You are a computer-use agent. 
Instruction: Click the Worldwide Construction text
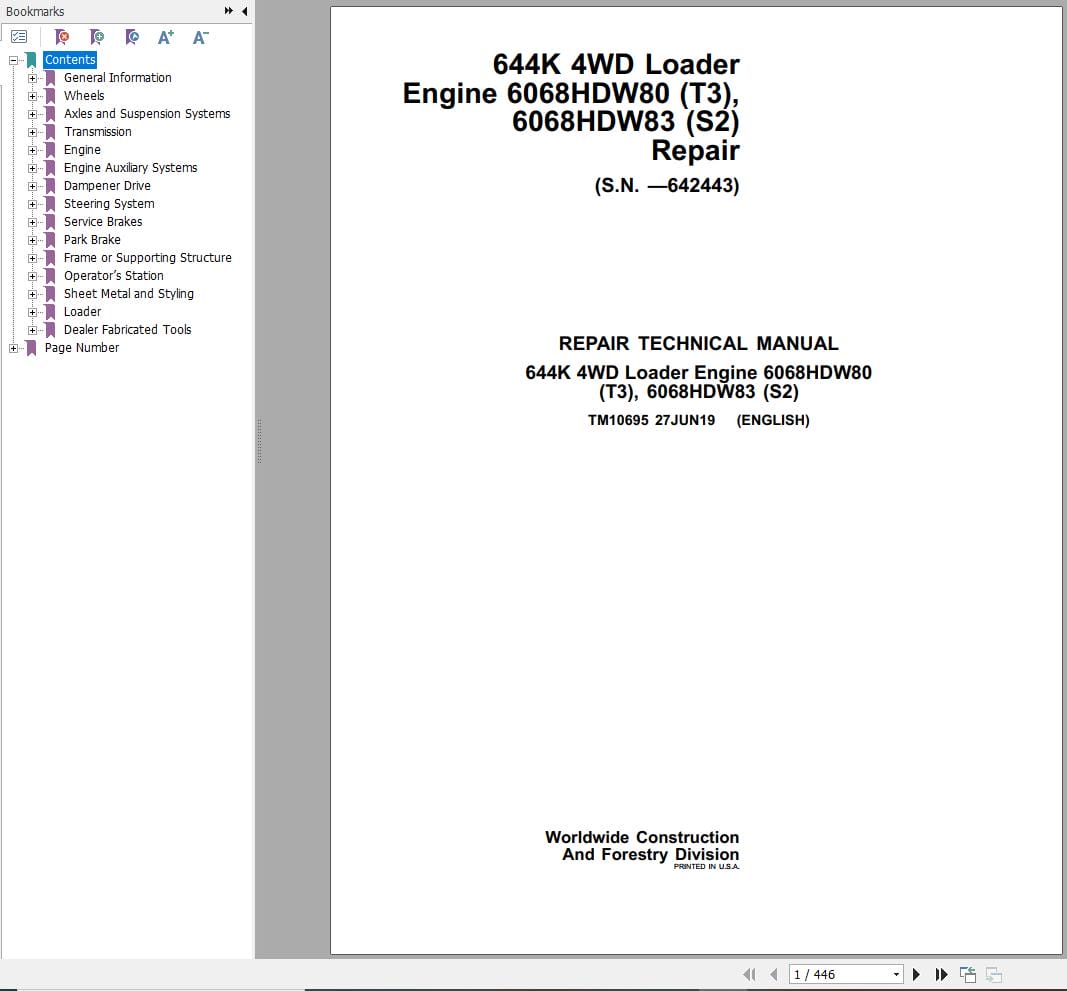point(642,837)
